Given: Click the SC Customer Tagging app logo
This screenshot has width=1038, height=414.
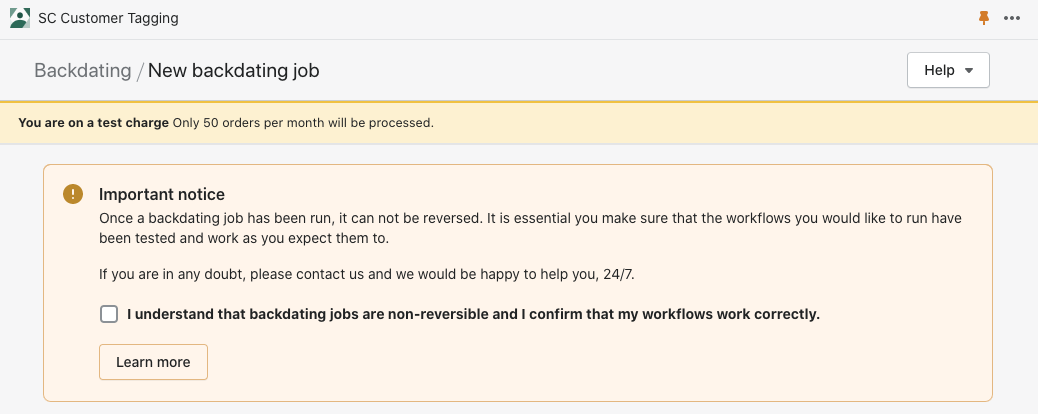Looking at the screenshot, I should click(20, 18).
